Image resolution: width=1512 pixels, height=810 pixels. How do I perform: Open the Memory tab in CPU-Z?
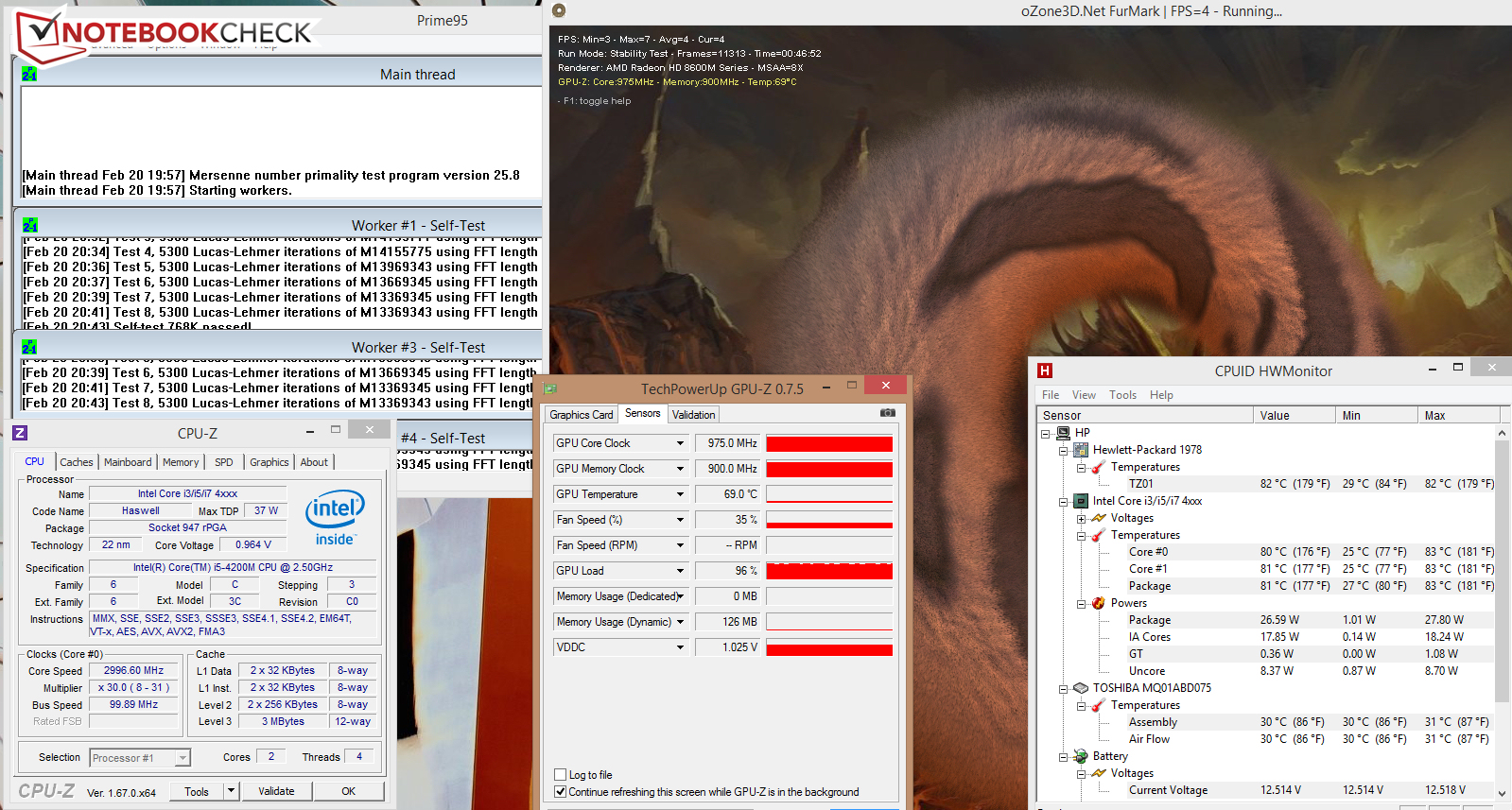point(181,462)
